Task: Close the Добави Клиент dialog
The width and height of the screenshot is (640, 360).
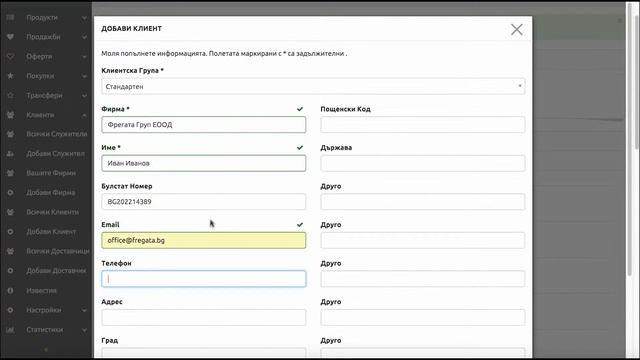Action: [x=517, y=29]
